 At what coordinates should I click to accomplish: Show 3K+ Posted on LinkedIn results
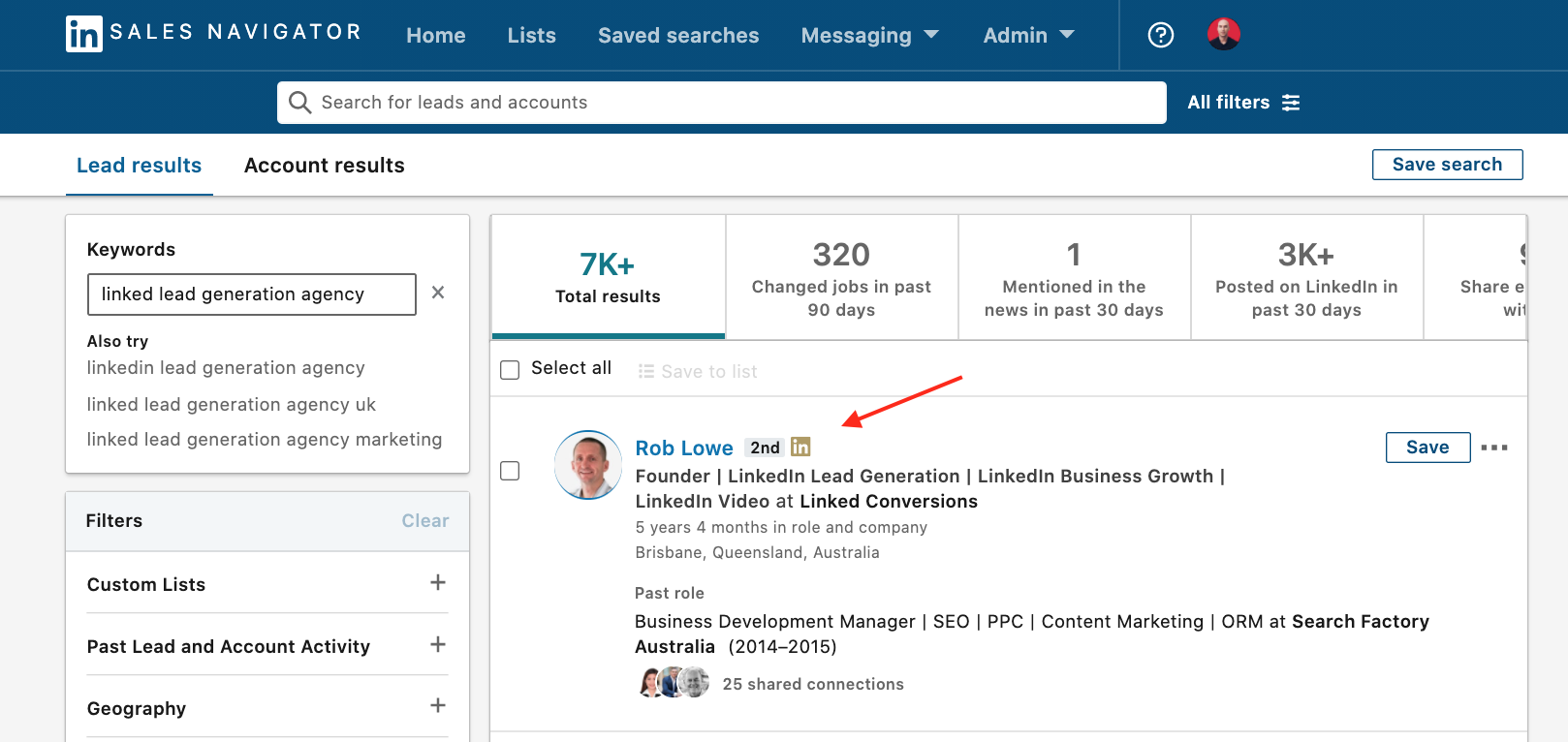[1306, 277]
